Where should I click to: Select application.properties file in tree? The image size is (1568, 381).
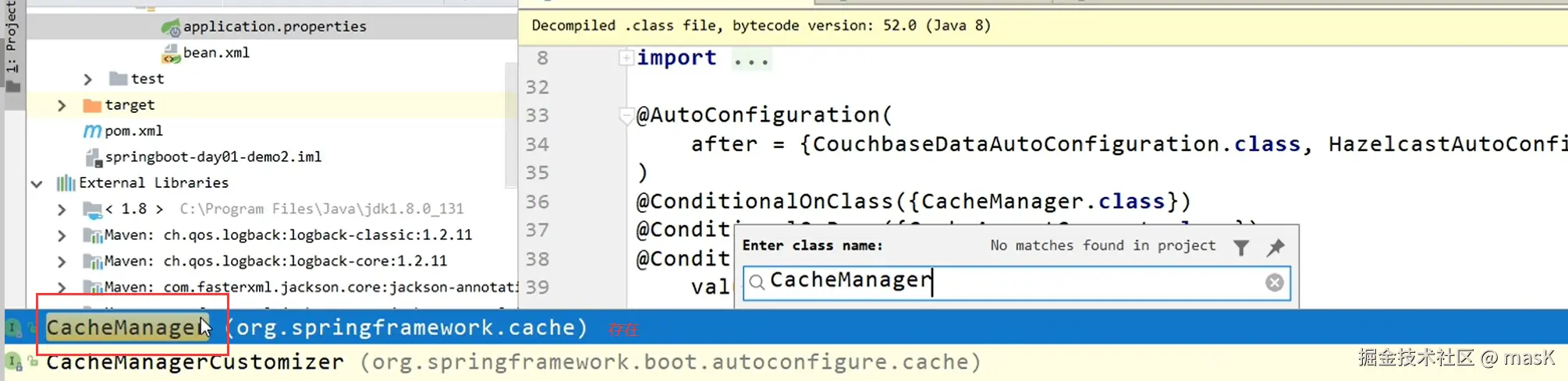click(274, 26)
